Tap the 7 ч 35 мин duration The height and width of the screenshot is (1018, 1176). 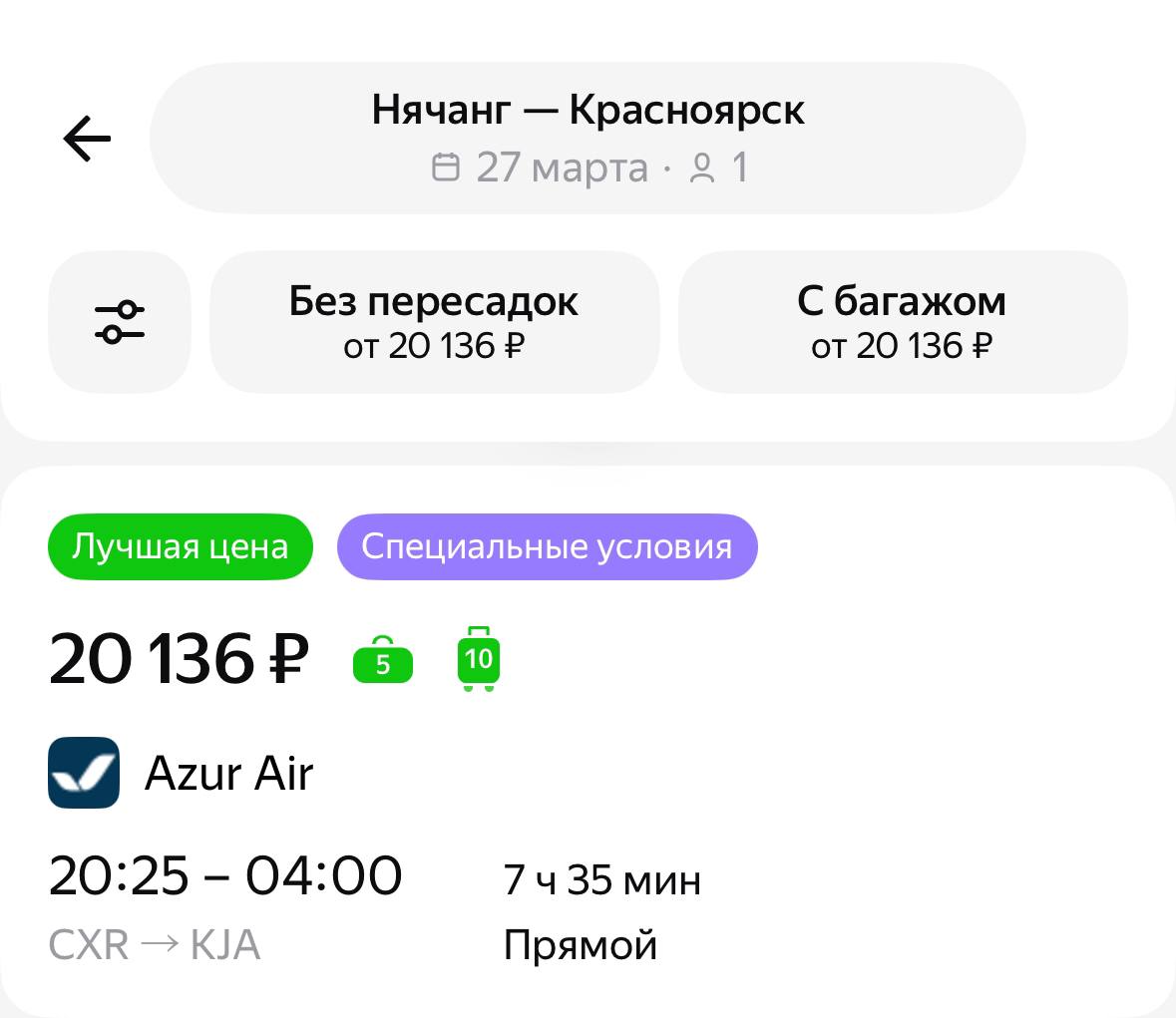(x=601, y=879)
